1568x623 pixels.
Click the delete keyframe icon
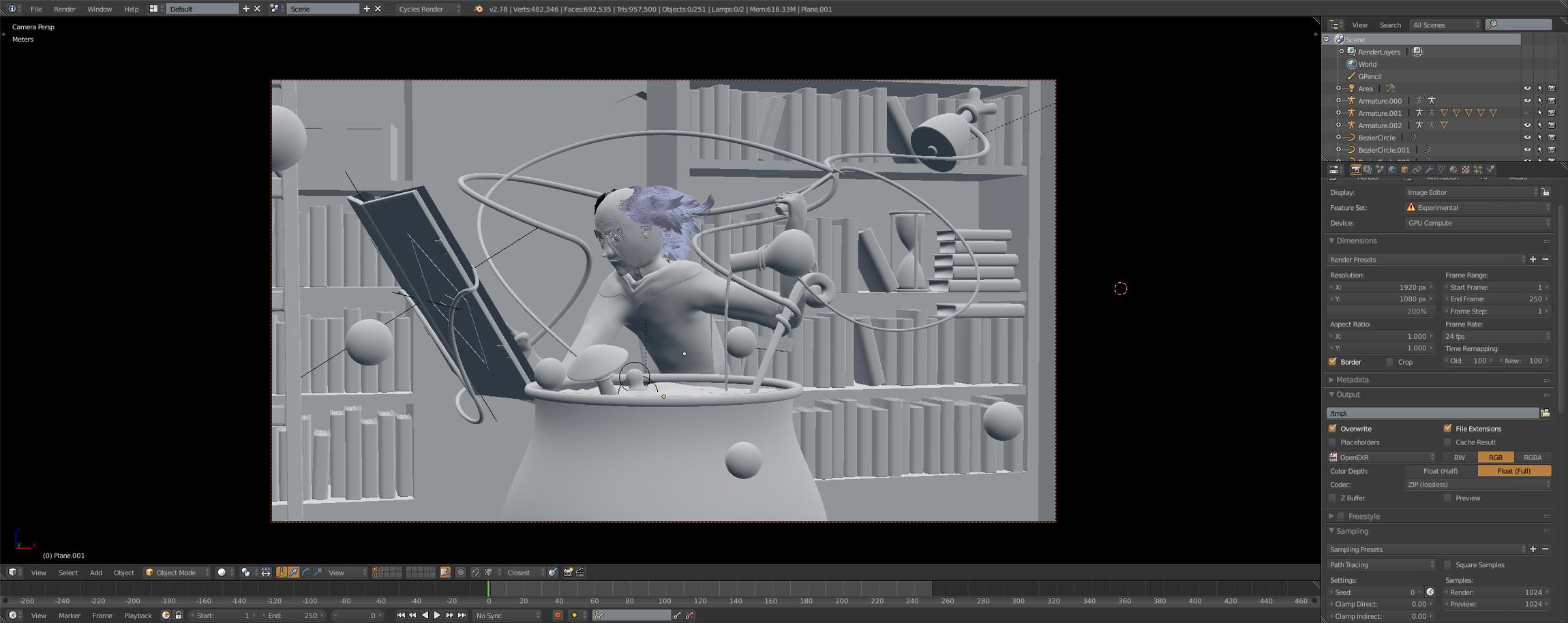(690, 616)
